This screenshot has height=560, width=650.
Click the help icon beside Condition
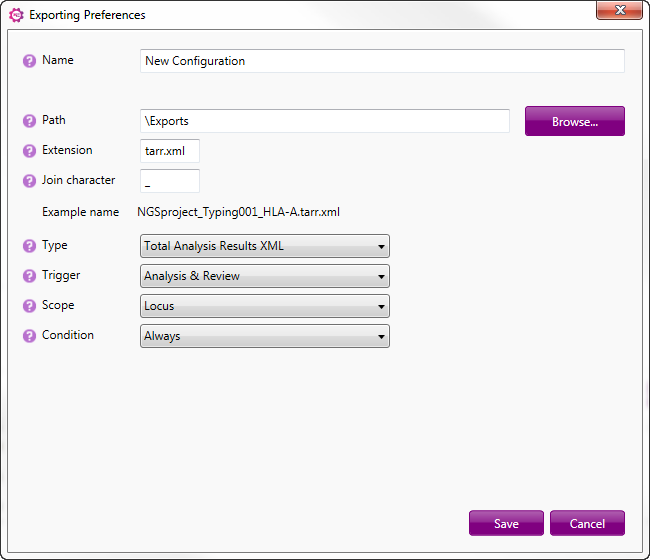tap(29, 336)
